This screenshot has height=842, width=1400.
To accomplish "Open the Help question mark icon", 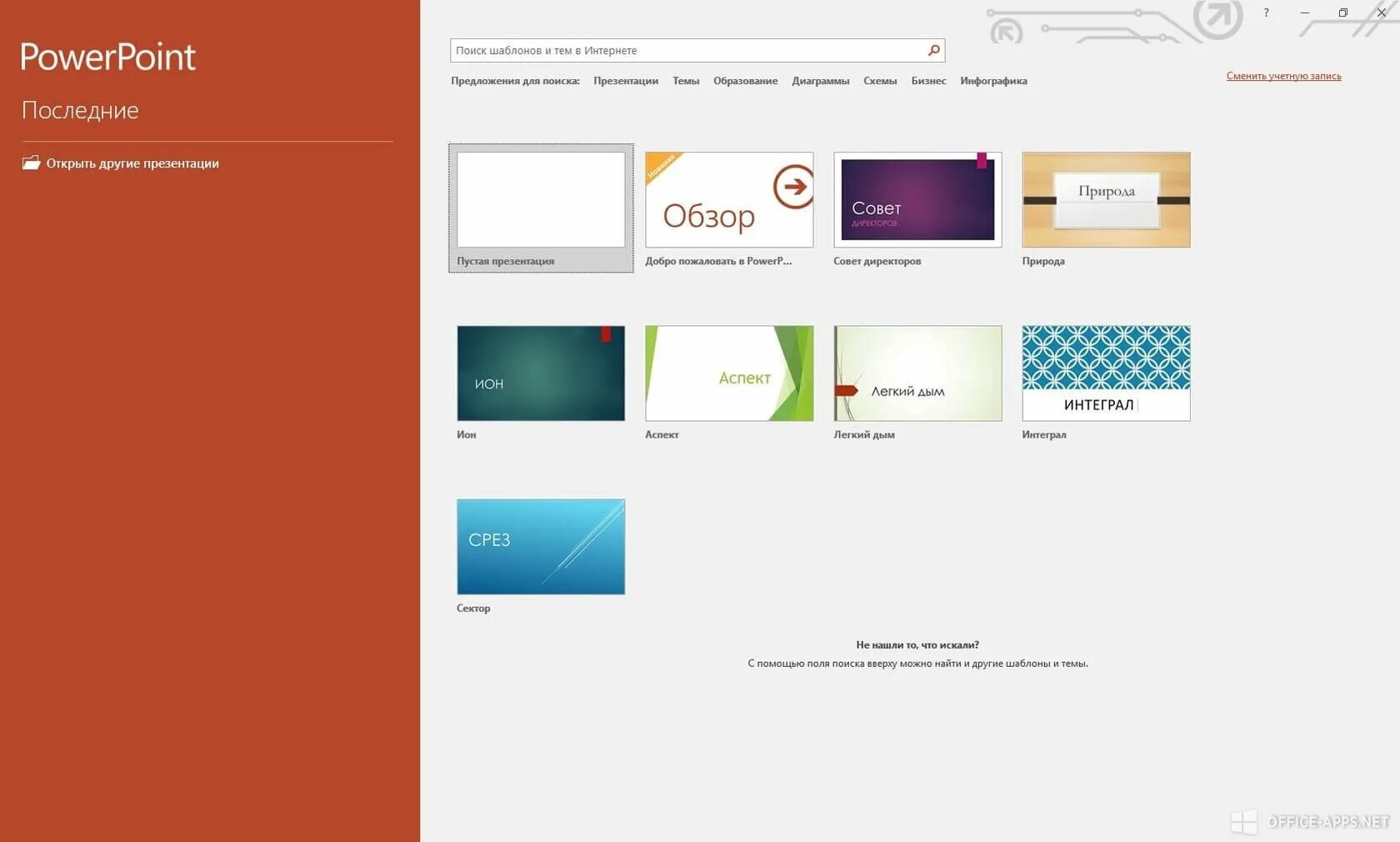I will [x=1266, y=13].
